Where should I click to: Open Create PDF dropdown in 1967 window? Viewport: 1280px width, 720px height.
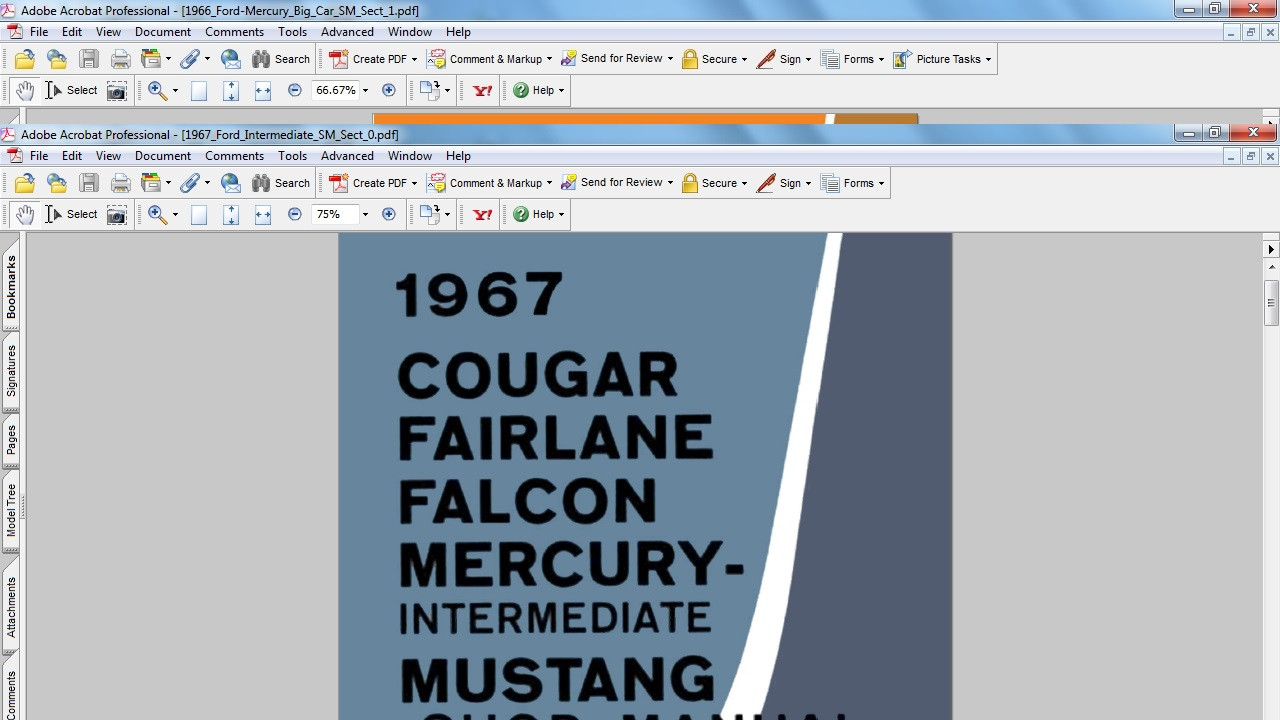(373, 183)
